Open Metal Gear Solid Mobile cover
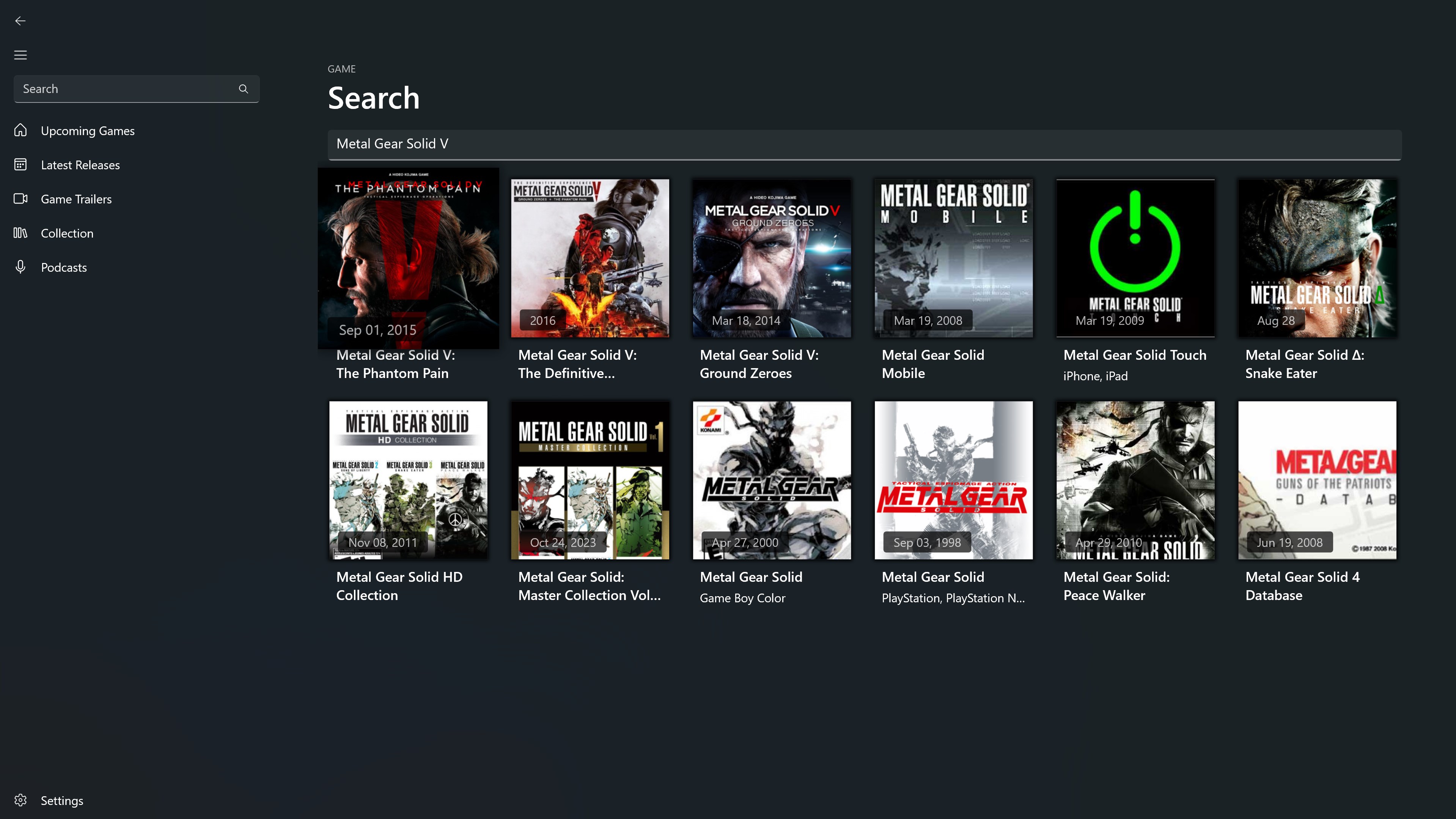 click(x=953, y=258)
